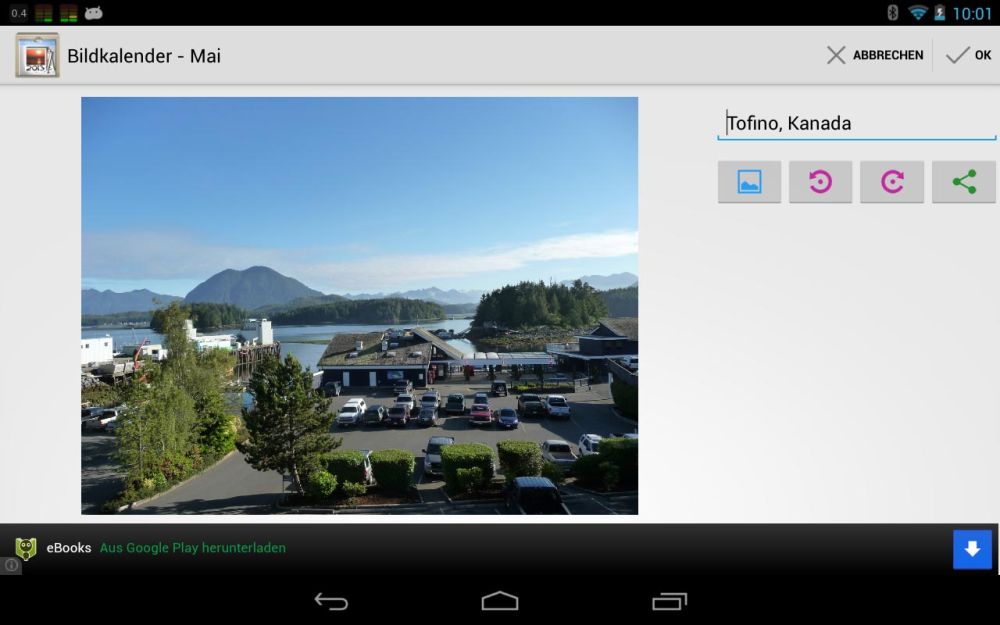Confirm with the OK checkmark button
Image resolution: width=1000 pixels, height=625 pixels.
(968, 55)
